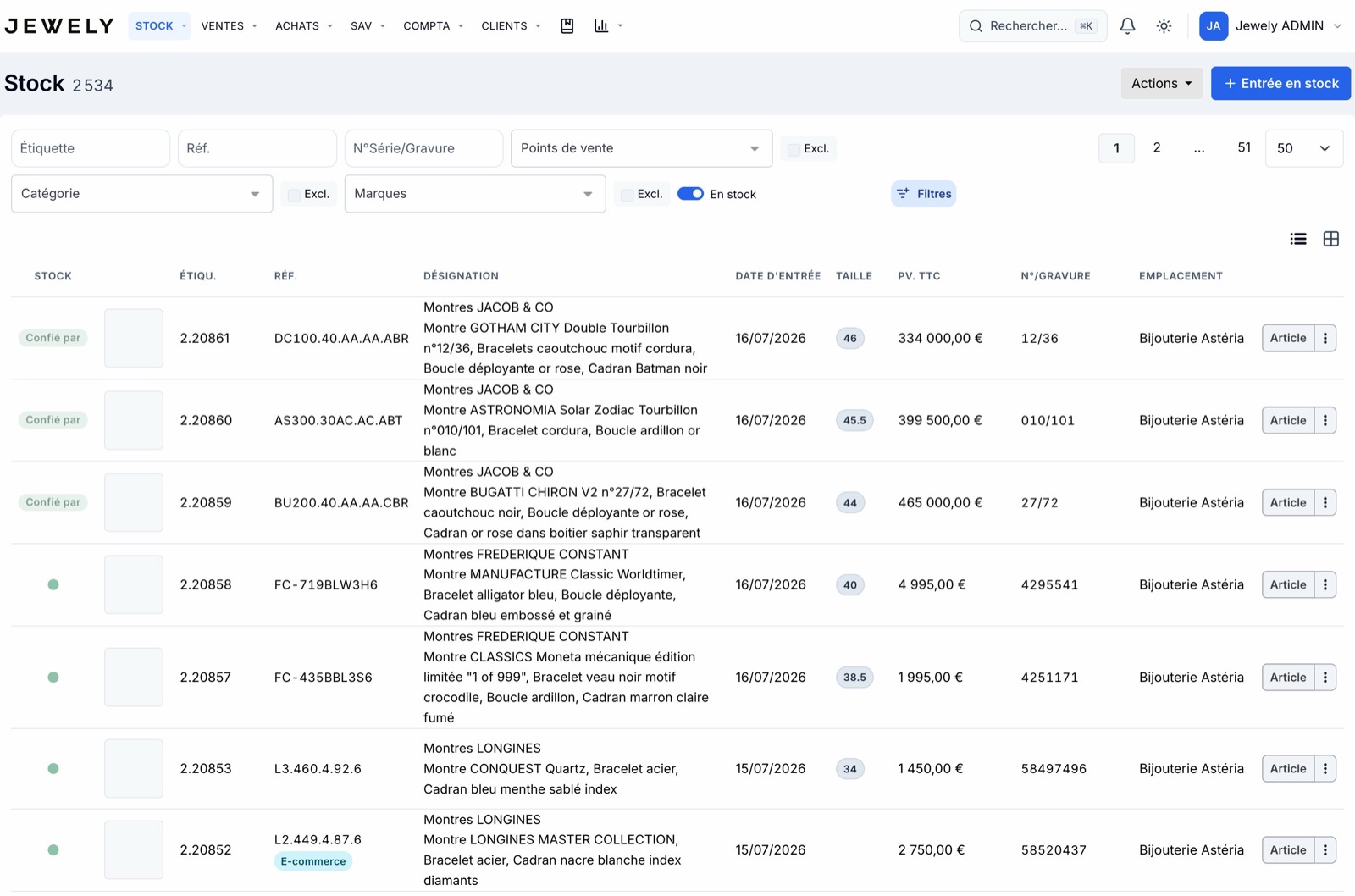
Task: Expand the Marques dropdown
Action: [474, 194]
